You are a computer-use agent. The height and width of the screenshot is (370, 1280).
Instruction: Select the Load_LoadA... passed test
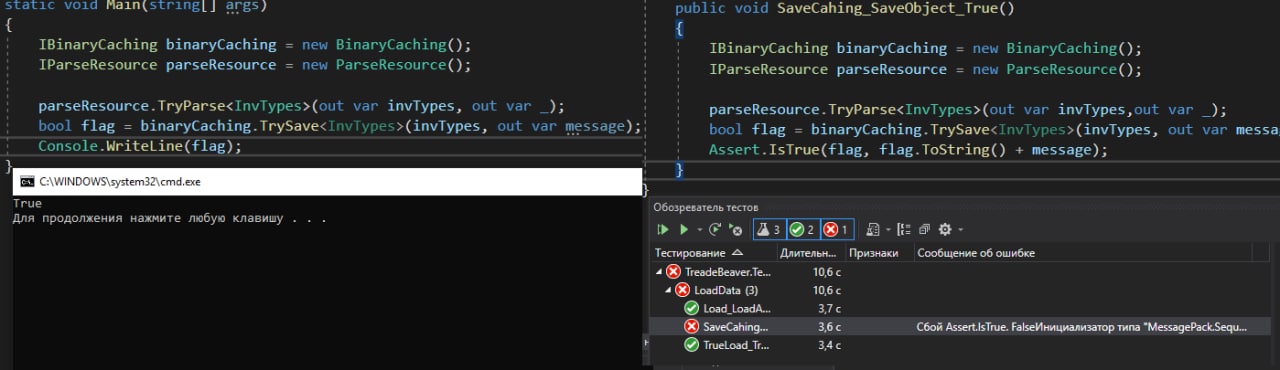(964, 308)
